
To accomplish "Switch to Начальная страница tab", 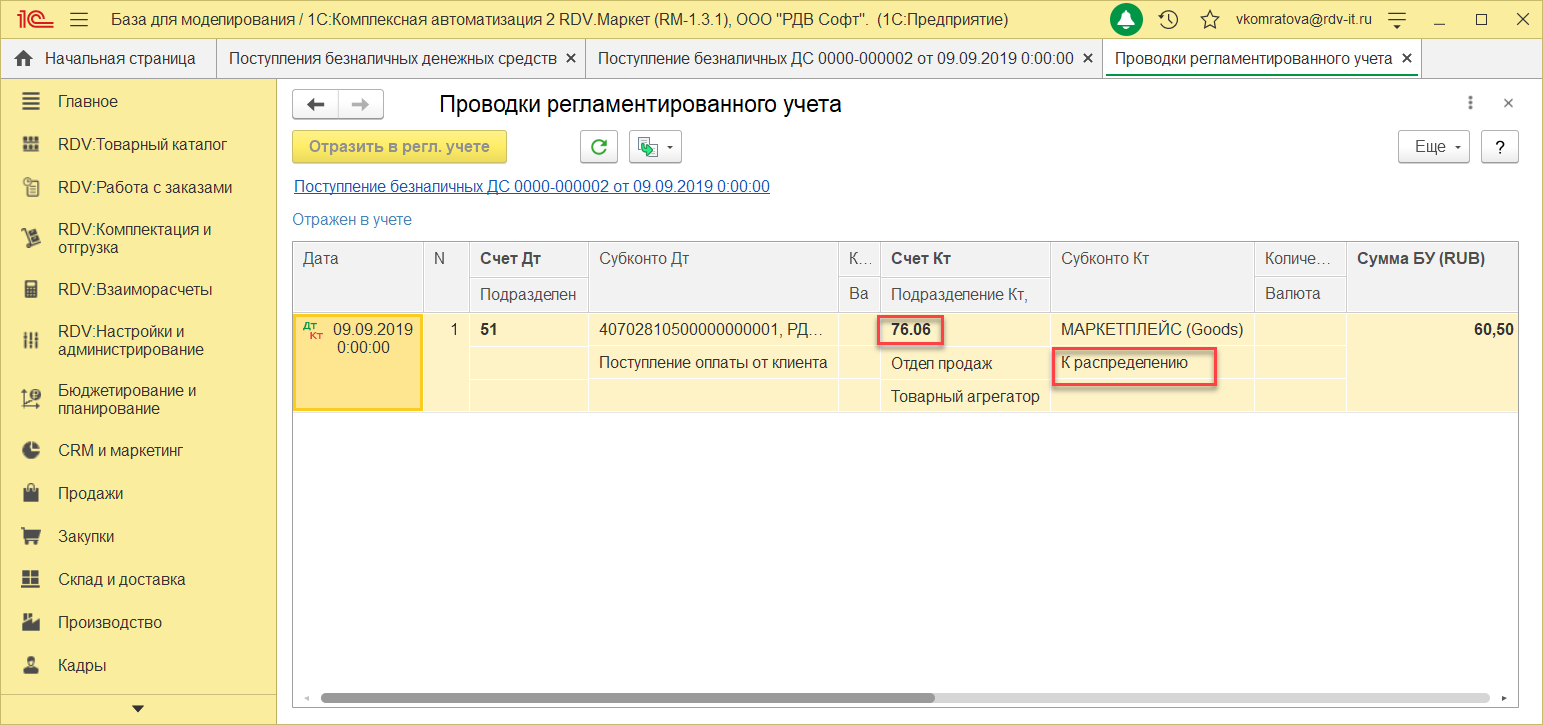I will pyautogui.click(x=109, y=59).
